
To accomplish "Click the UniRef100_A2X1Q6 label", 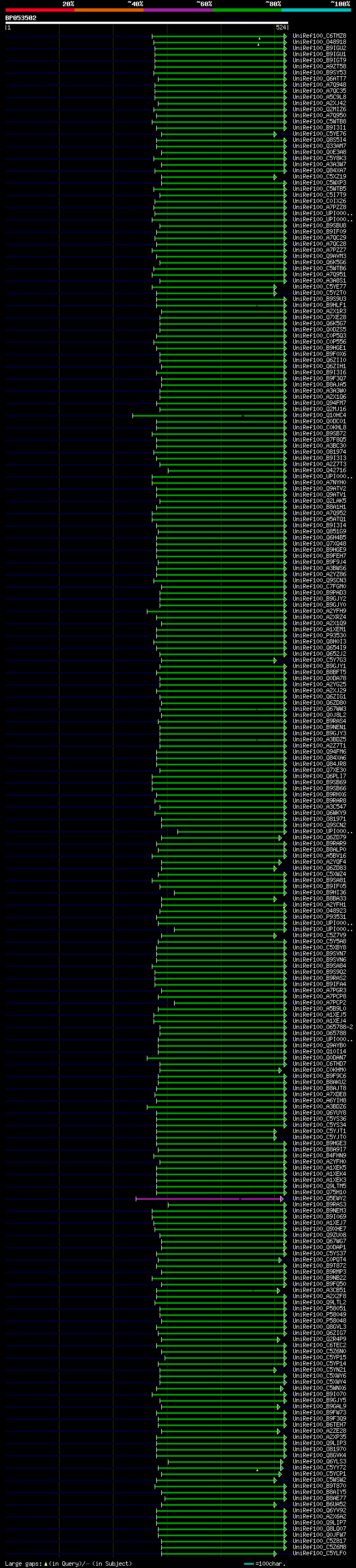I will (319, 397).
